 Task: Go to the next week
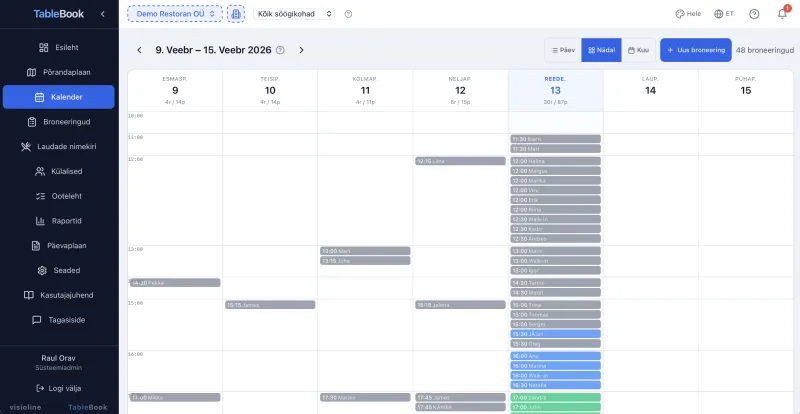(301, 50)
